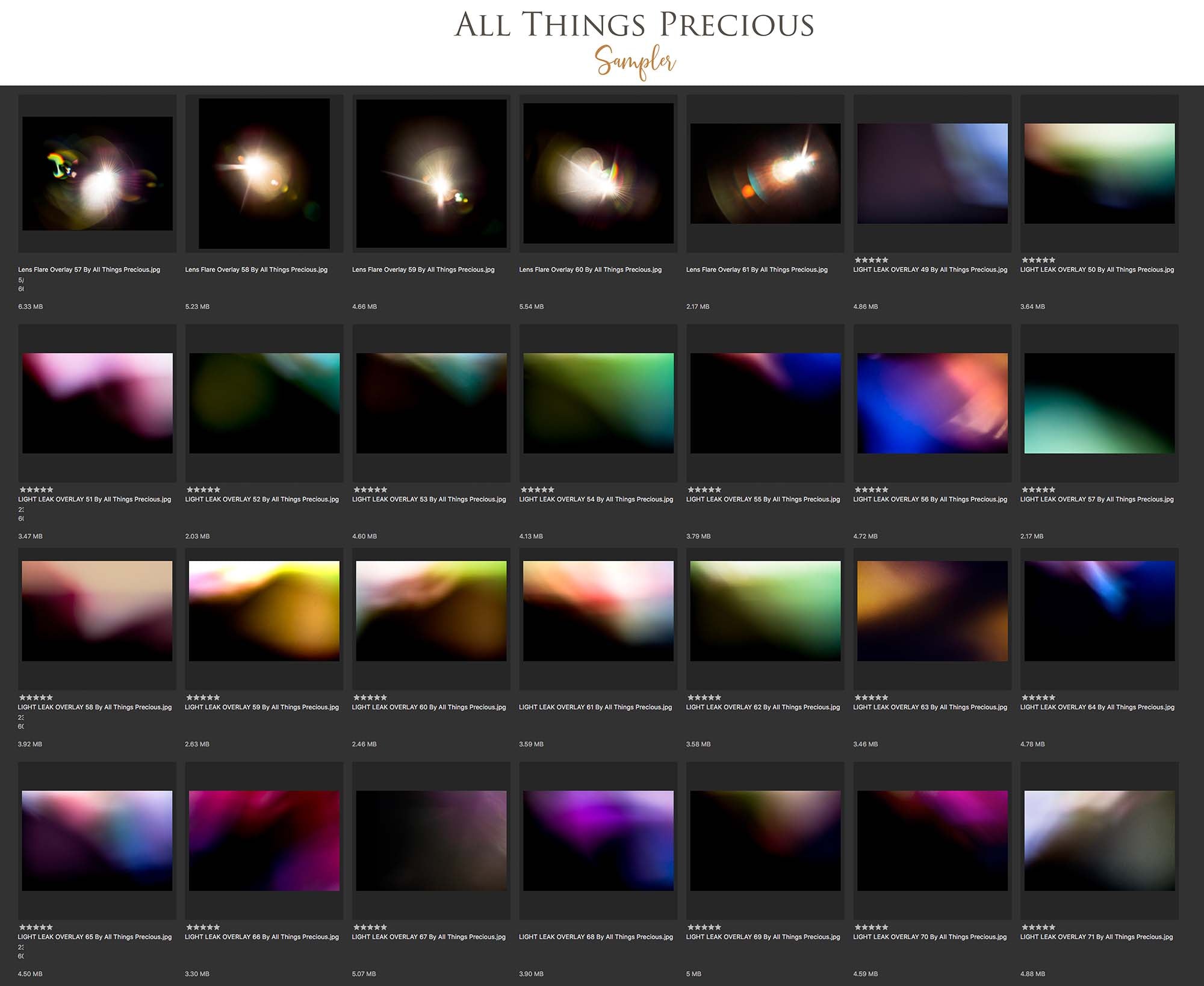The width and height of the screenshot is (1204, 986).
Task: Click the metadata text below LIGHT LEAK OVERLAY 58
Action: click(x=20, y=718)
